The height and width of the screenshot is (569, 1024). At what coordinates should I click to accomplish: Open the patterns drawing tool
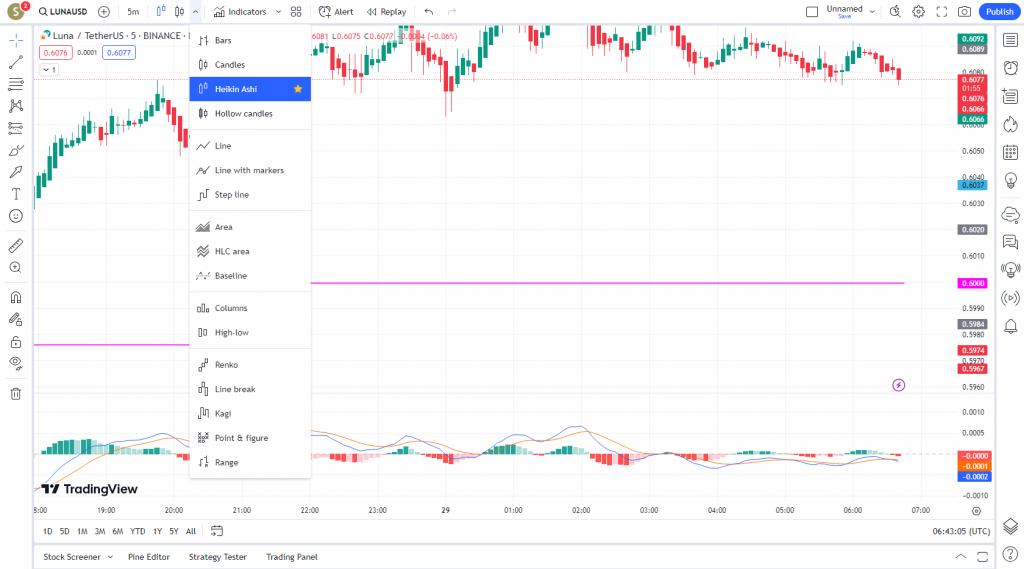click(x=16, y=106)
